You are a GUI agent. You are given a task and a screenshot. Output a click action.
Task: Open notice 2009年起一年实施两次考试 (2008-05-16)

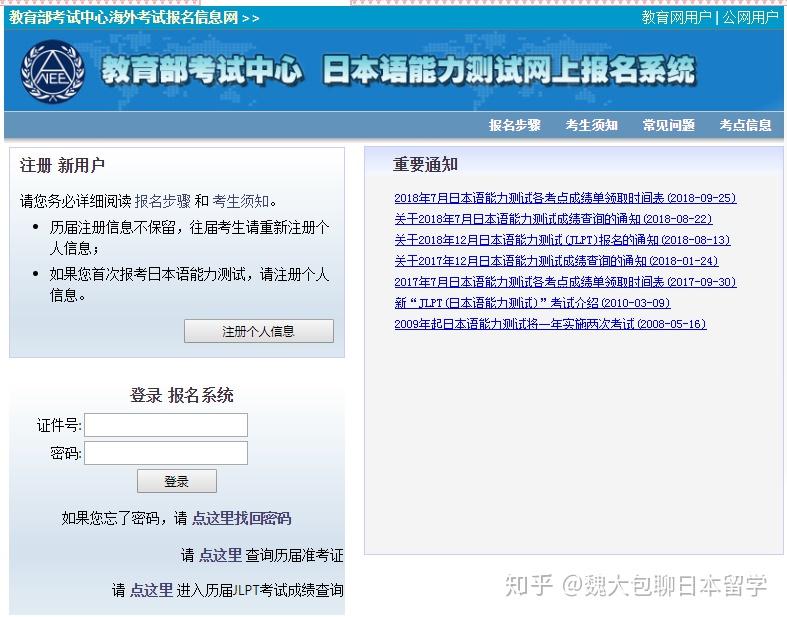(x=550, y=324)
